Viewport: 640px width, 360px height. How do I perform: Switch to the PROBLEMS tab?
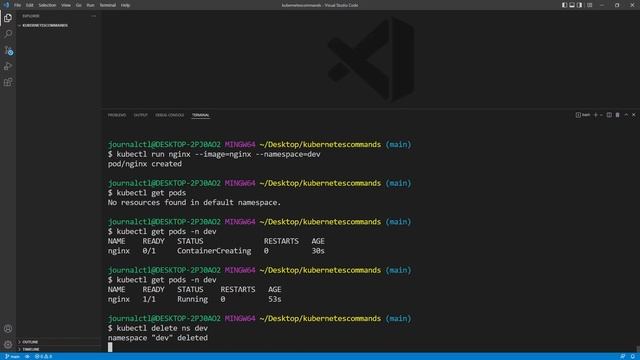click(117, 115)
